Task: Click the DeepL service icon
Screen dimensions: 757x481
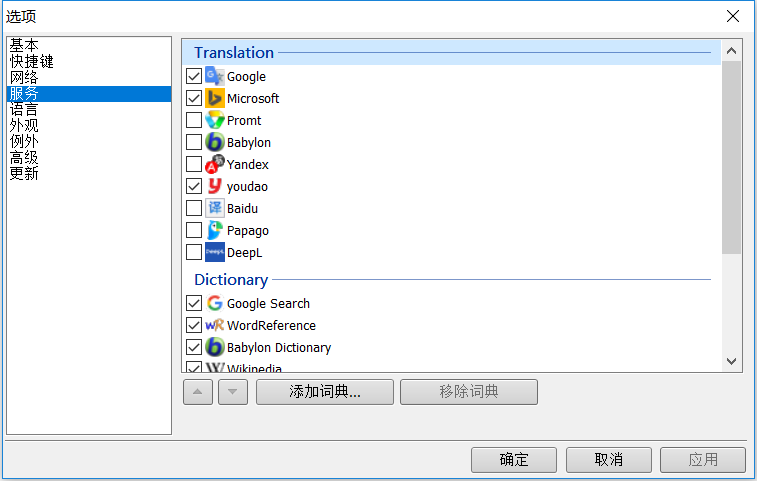Action: [x=214, y=252]
